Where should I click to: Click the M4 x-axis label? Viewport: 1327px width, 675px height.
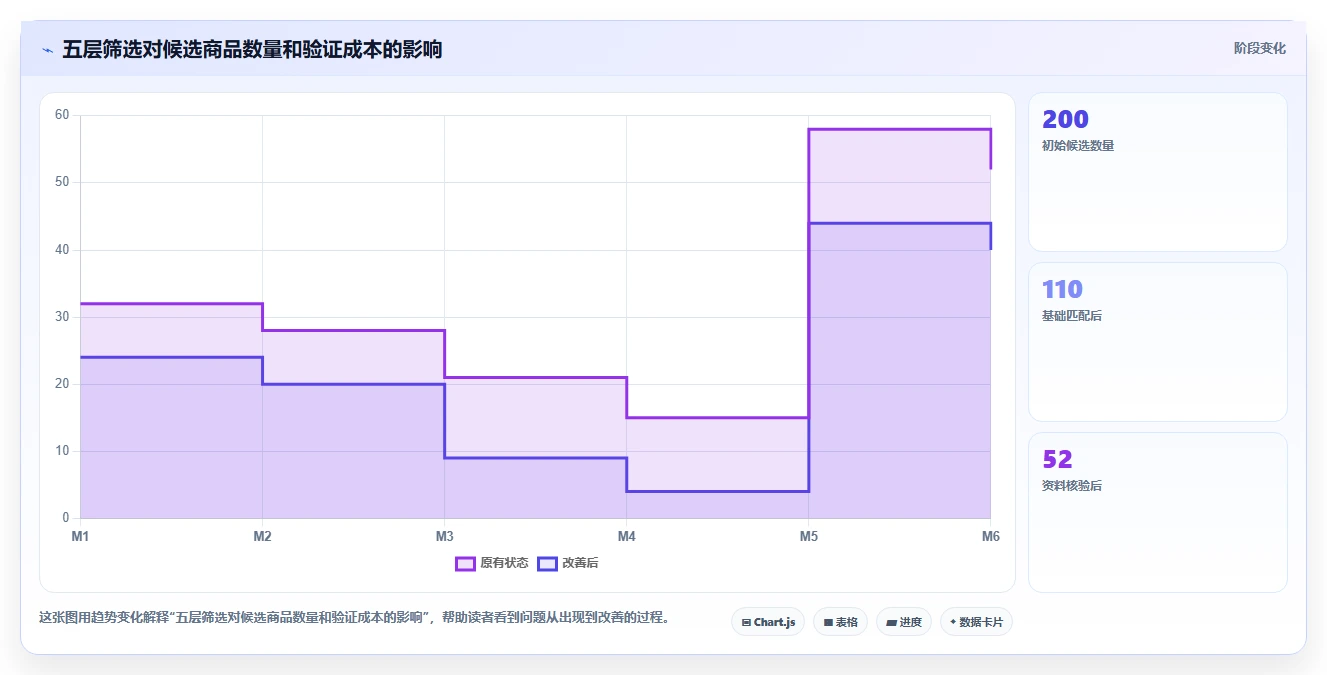[626, 537]
